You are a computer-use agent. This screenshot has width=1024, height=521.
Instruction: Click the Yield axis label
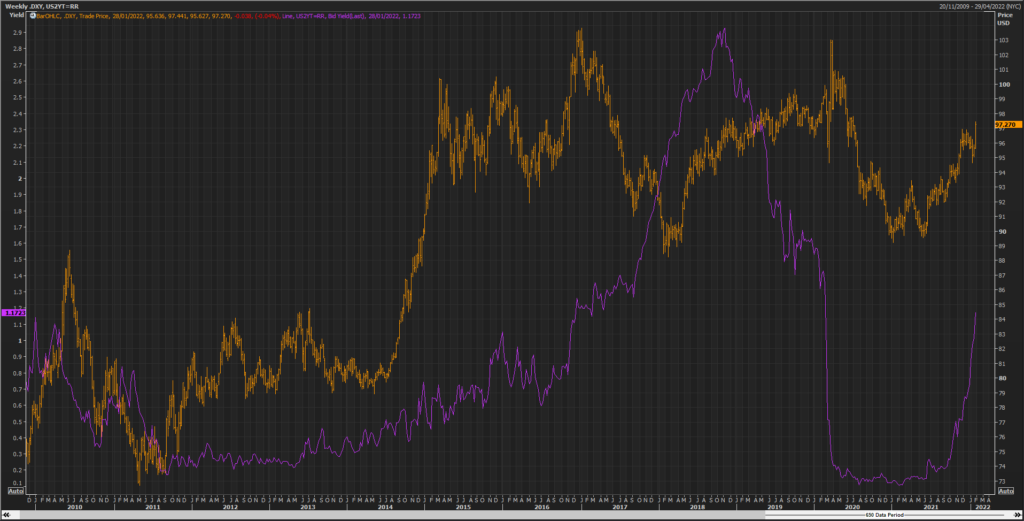[x=16, y=15]
